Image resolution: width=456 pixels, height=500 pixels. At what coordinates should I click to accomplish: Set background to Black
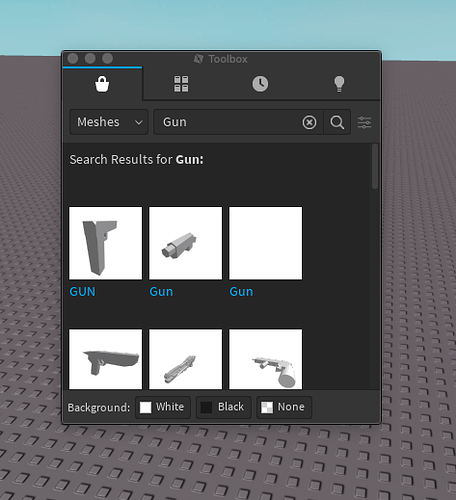pyautogui.click(x=224, y=407)
